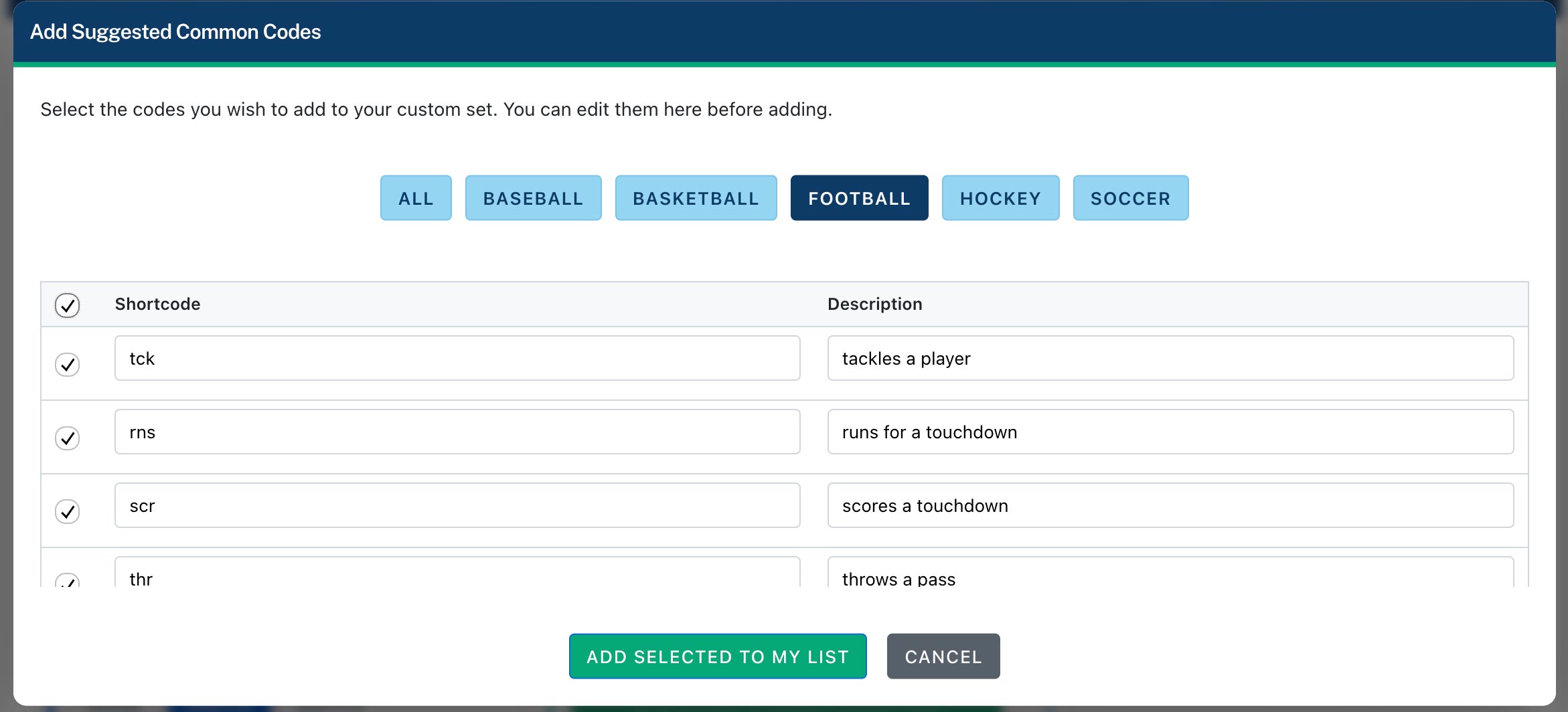Image resolution: width=1568 pixels, height=712 pixels.
Task: Show SOCCER common codes
Action: [x=1130, y=197]
